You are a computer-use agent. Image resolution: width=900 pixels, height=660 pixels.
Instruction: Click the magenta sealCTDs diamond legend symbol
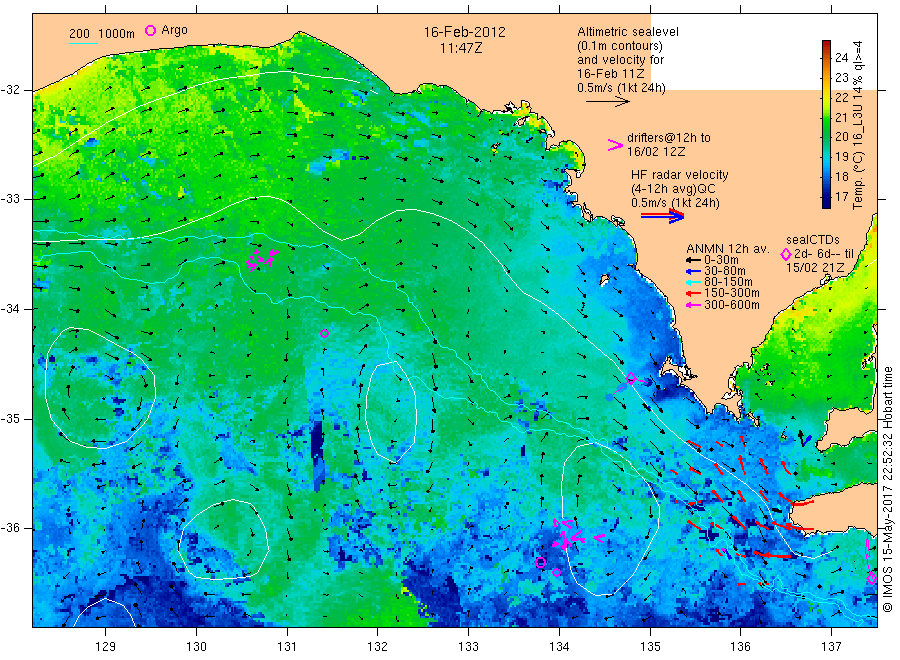[786, 254]
